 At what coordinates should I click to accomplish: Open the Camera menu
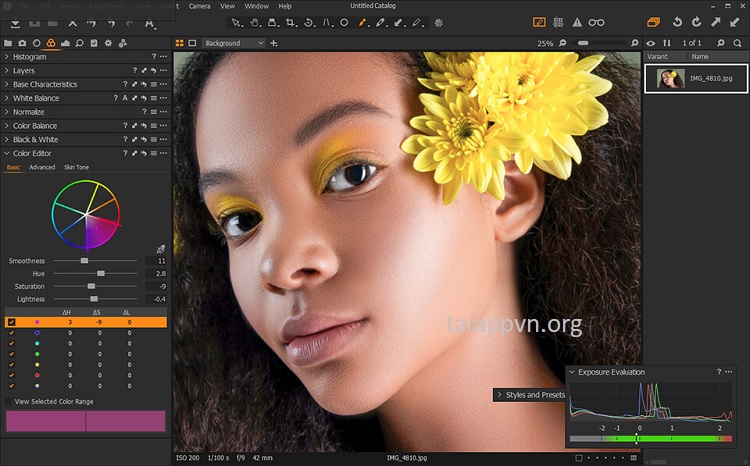(x=199, y=6)
